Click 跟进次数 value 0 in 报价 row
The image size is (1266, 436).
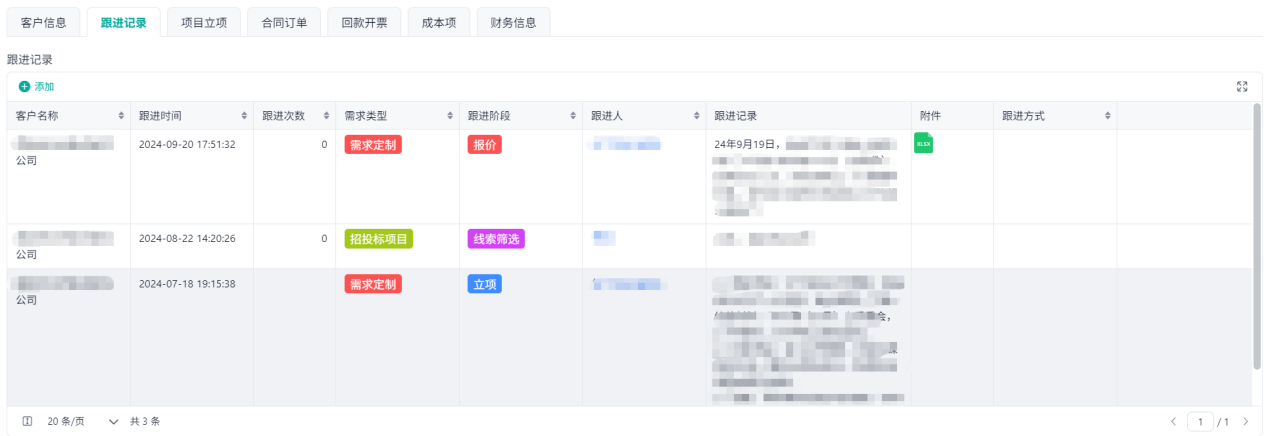click(x=324, y=145)
